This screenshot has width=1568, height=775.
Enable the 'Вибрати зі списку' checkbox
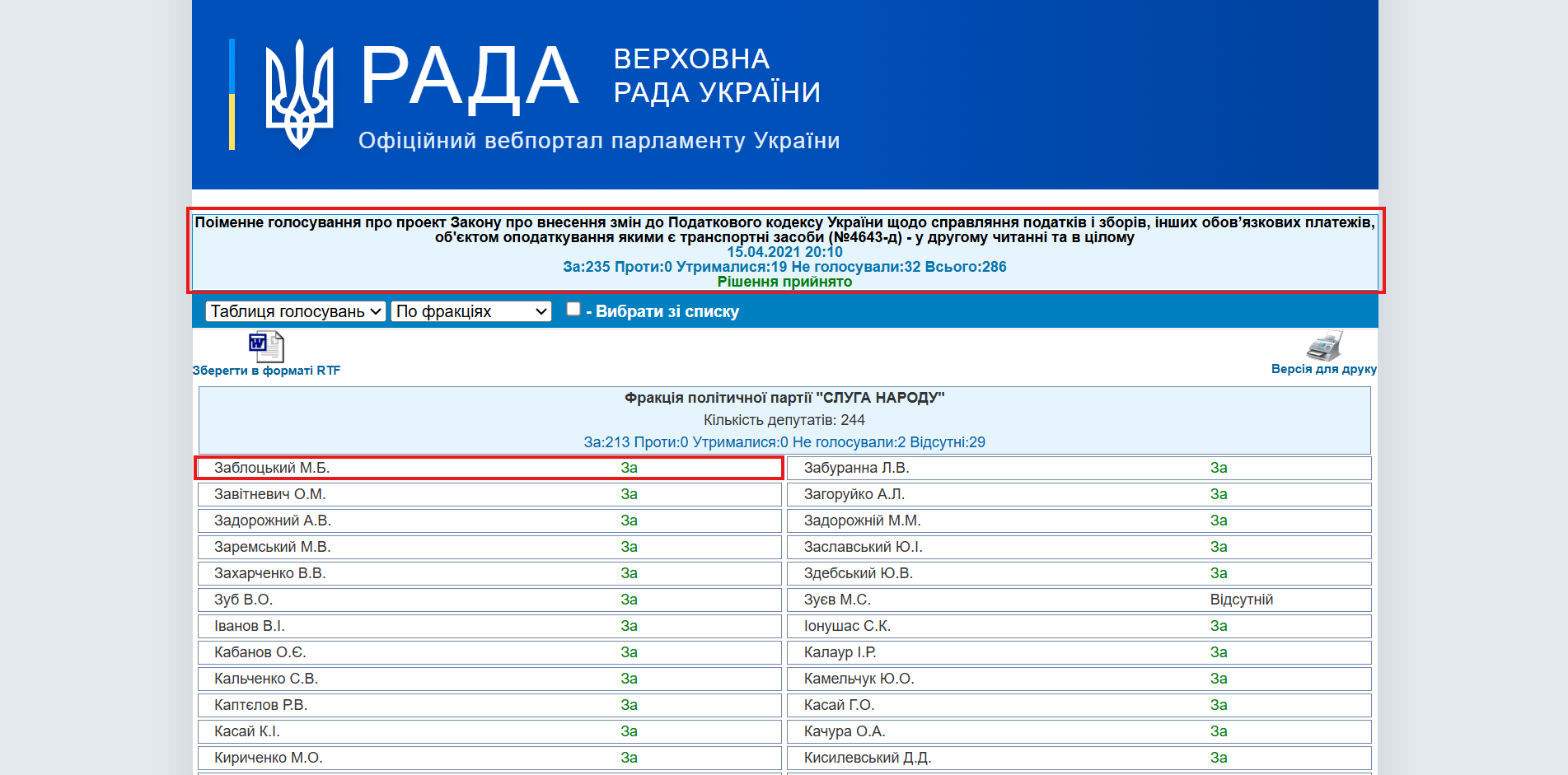tap(573, 309)
